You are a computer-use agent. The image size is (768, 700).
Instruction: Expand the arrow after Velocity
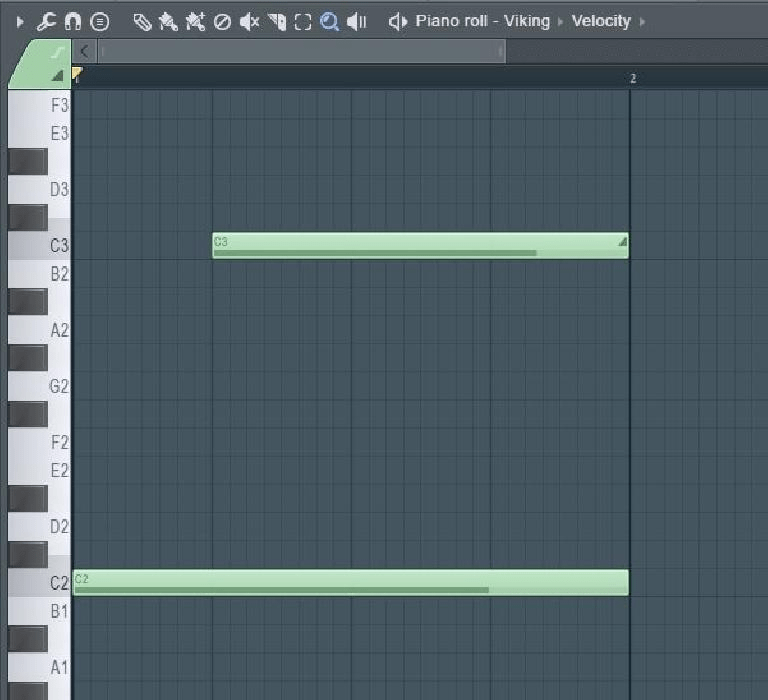pos(642,22)
